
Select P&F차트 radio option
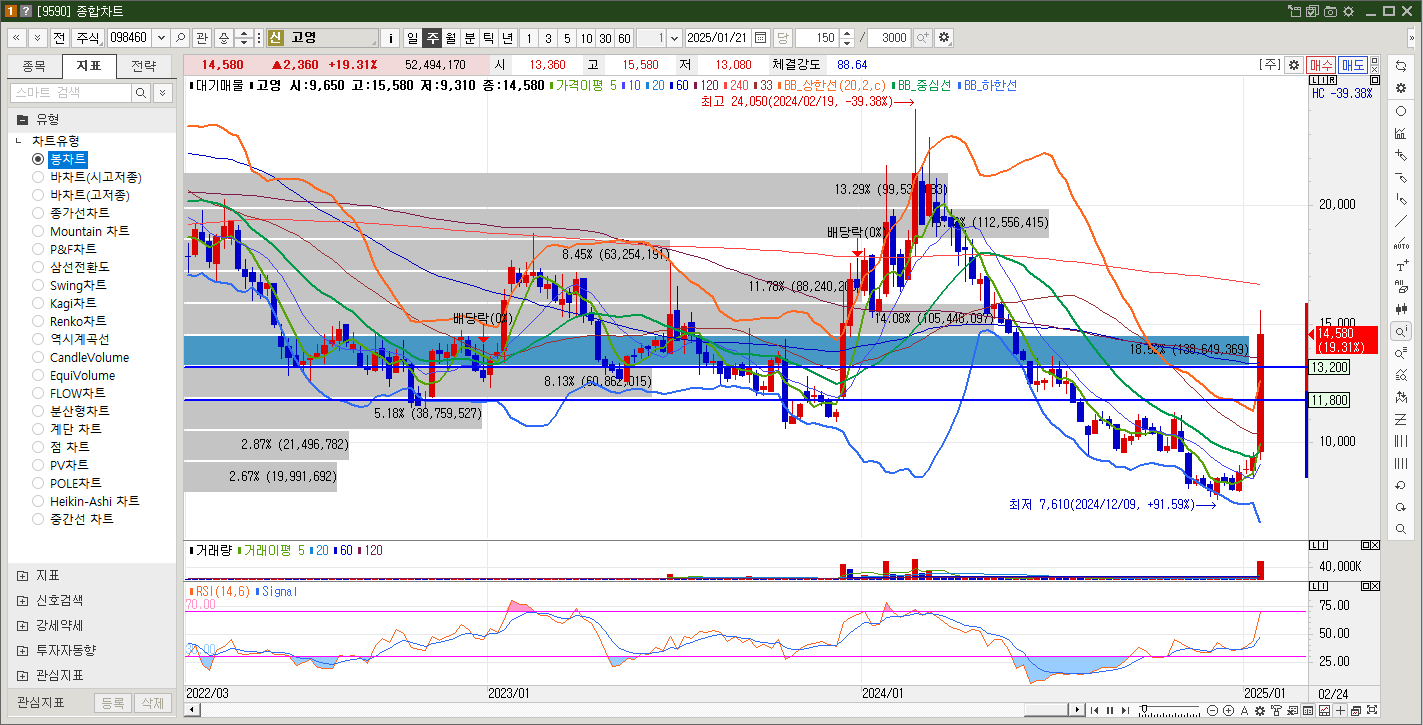coord(65,249)
